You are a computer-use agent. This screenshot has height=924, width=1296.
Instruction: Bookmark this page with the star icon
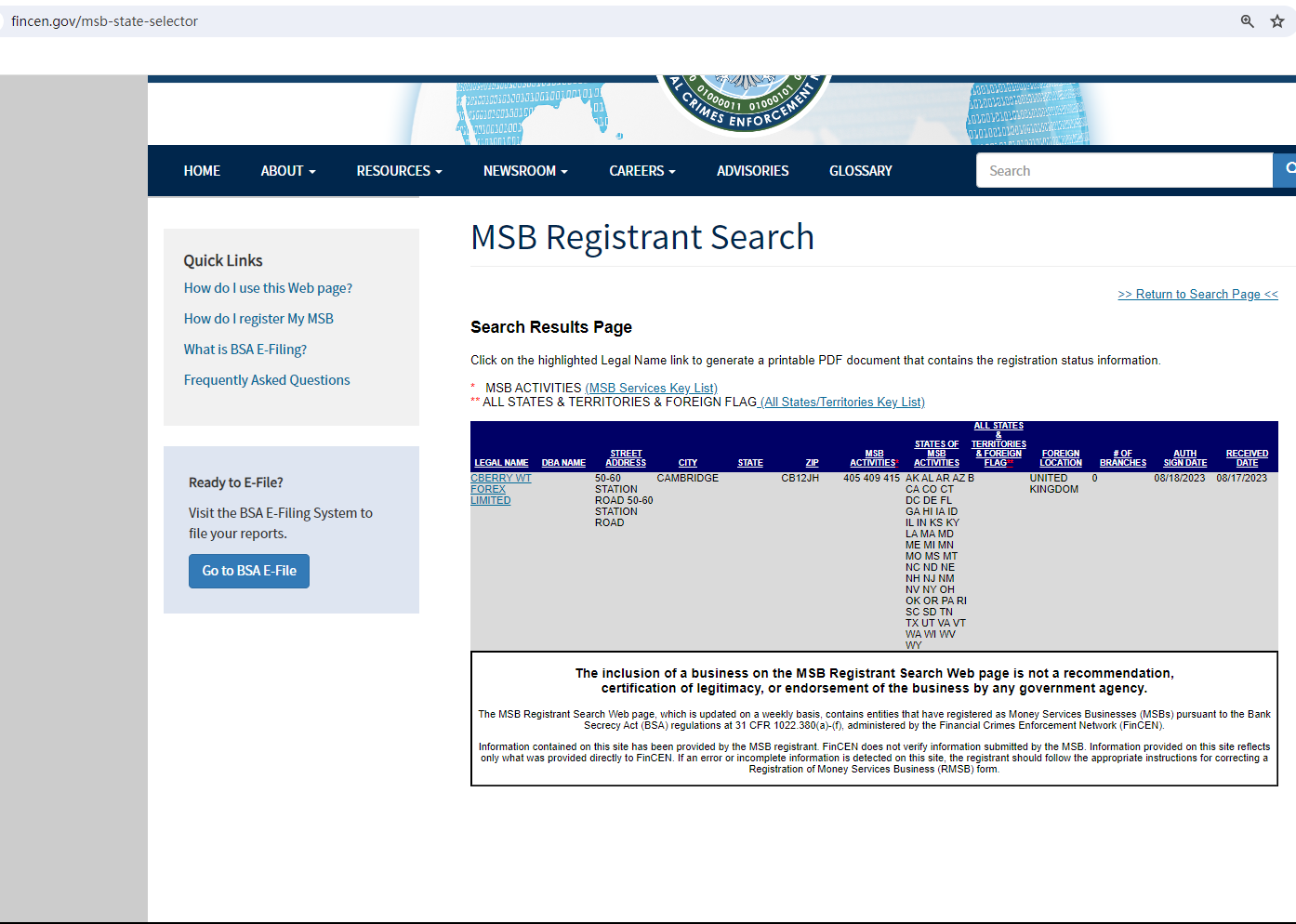point(1277,21)
